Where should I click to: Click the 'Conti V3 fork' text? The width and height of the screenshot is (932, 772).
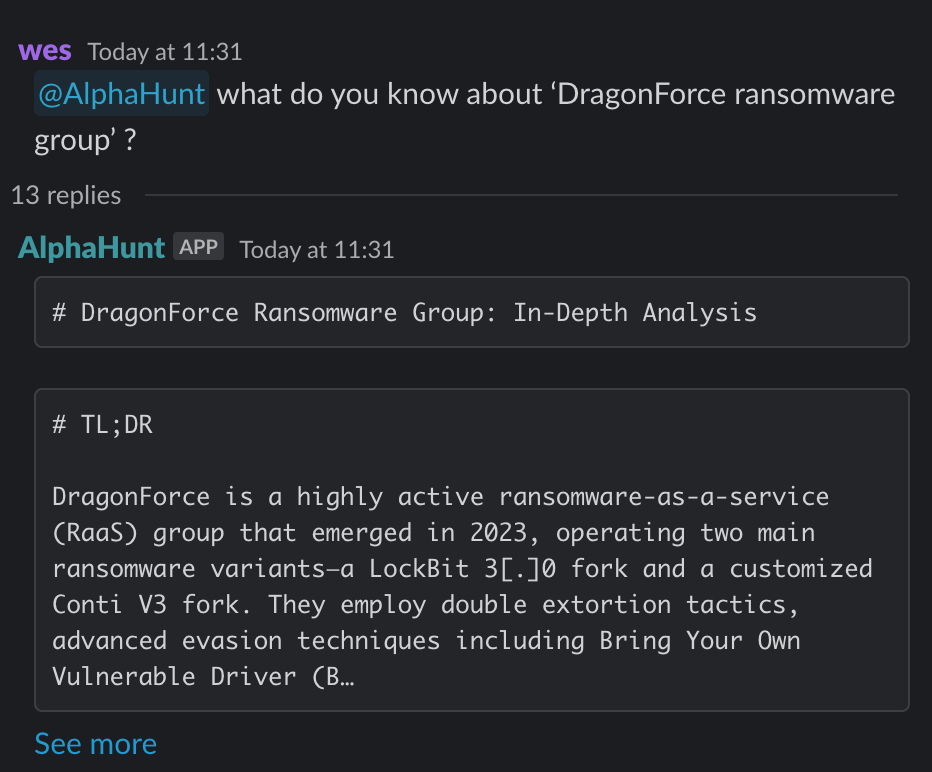pos(152,604)
